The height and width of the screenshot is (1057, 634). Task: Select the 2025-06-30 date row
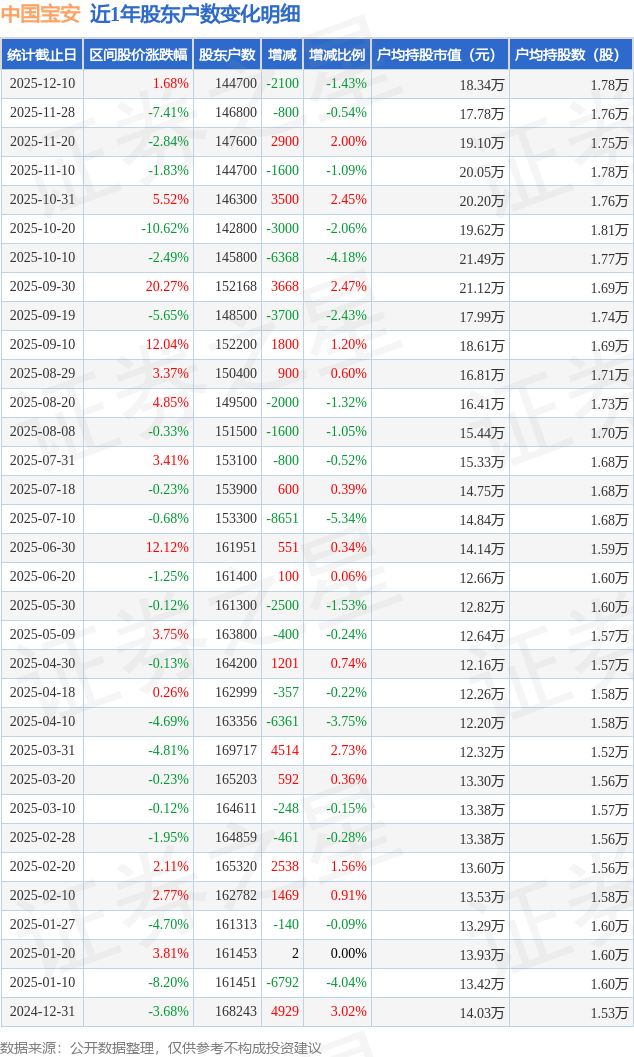point(42,548)
